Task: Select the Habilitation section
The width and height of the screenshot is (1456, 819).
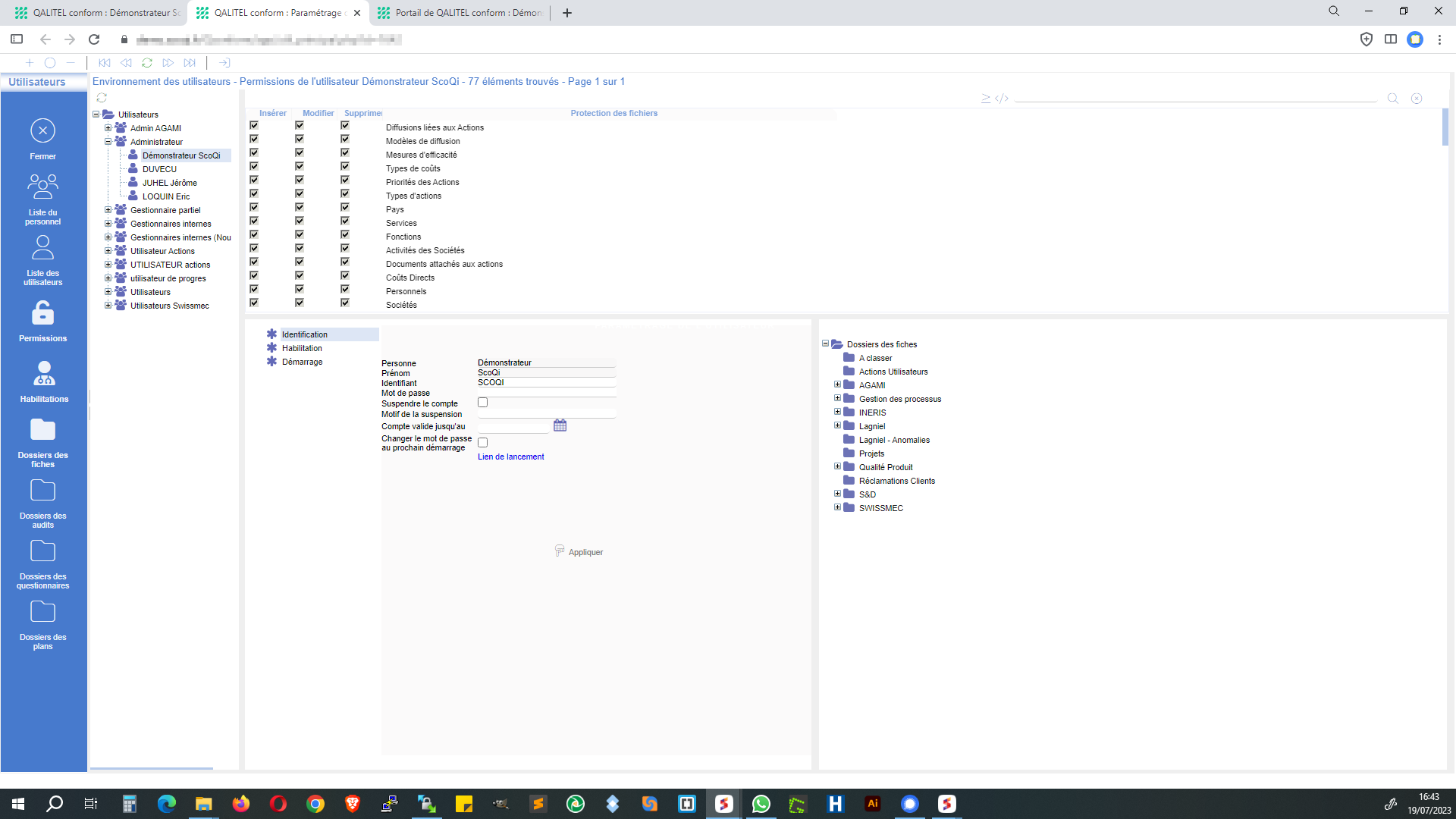Action: (302, 348)
